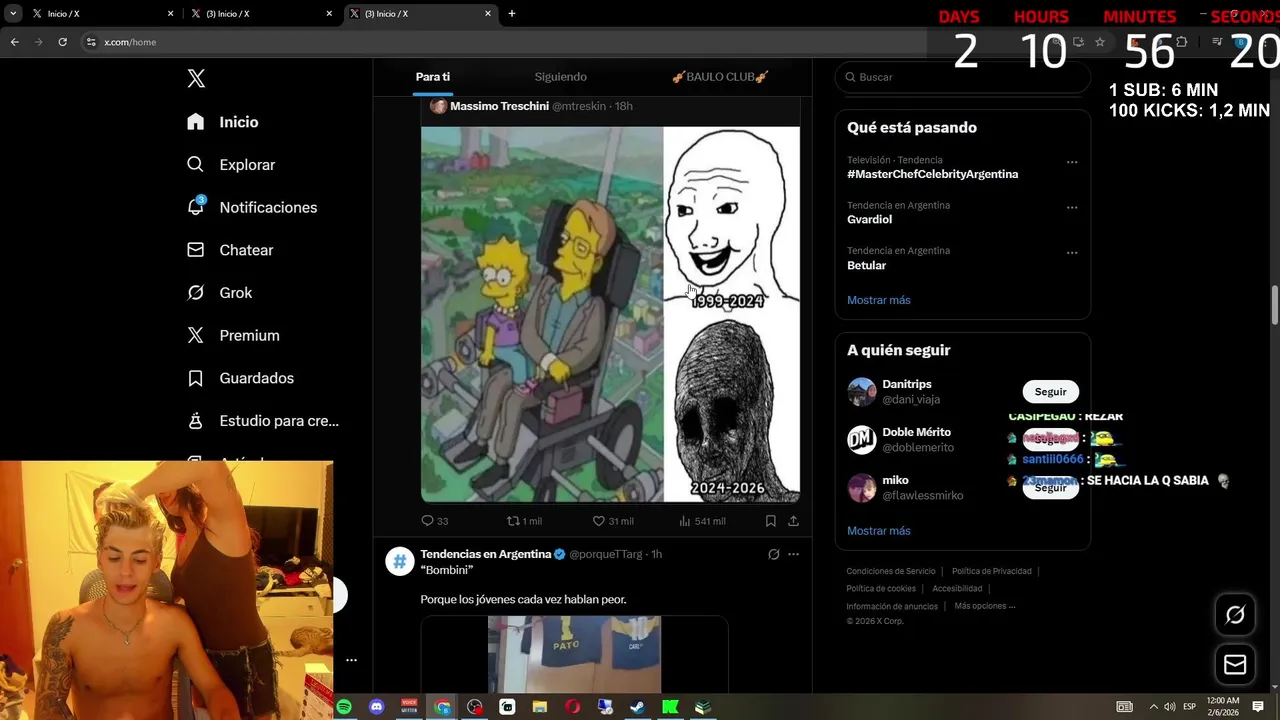This screenshot has height=720, width=1280.
Task: Switch to Siguiendo tab
Action: point(560,77)
